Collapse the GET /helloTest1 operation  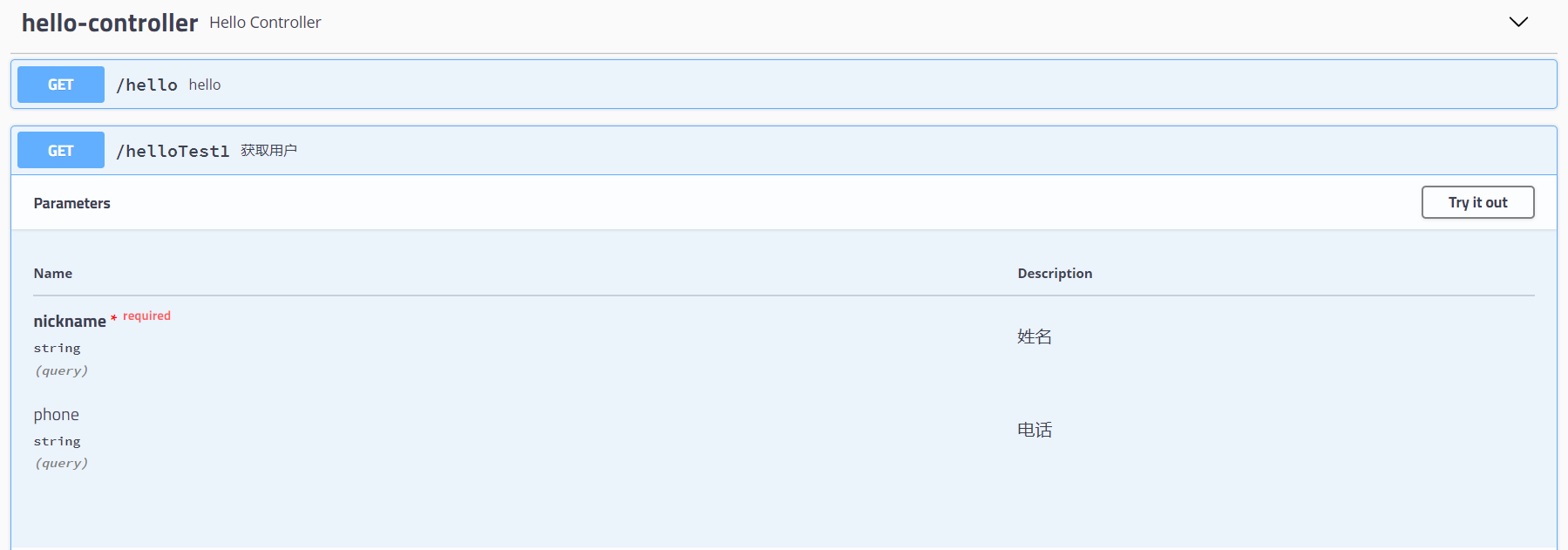(x=784, y=151)
